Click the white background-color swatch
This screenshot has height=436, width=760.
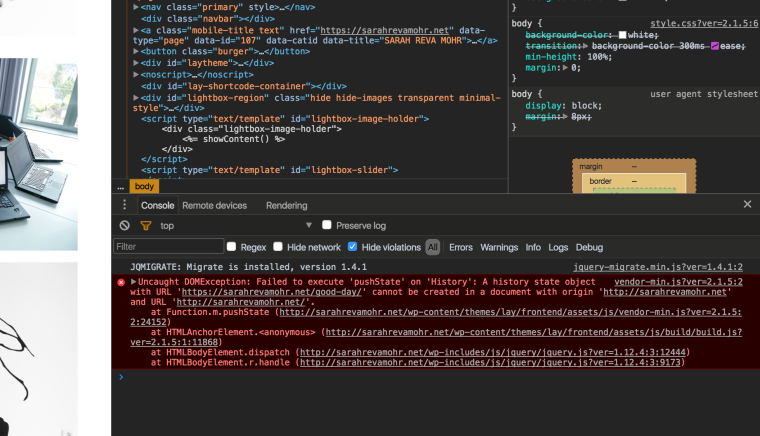(622, 35)
